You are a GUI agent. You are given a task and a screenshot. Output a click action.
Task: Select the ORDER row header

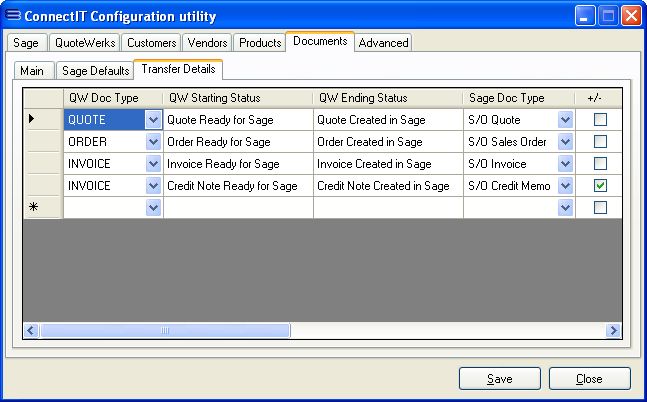[x=43, y=142]
